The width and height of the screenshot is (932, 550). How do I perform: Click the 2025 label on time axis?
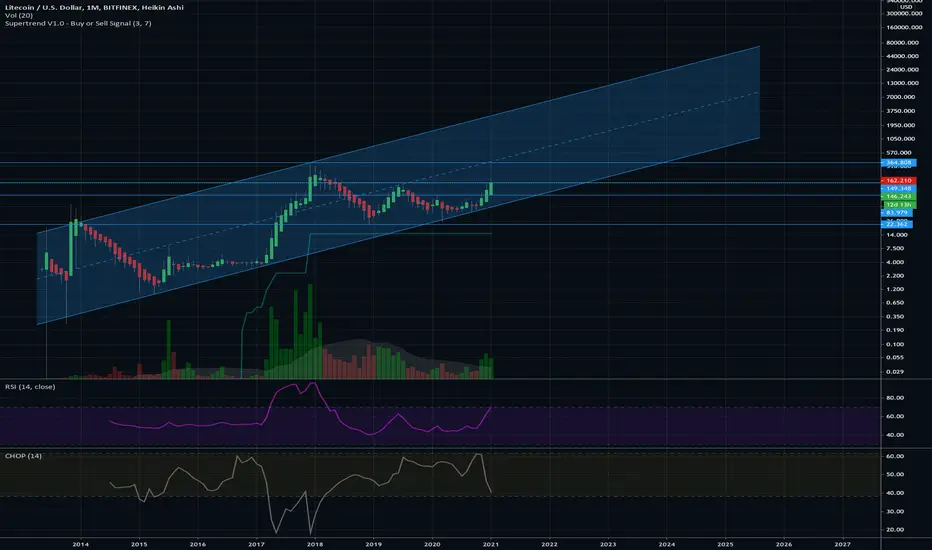[x=725, y=544]
